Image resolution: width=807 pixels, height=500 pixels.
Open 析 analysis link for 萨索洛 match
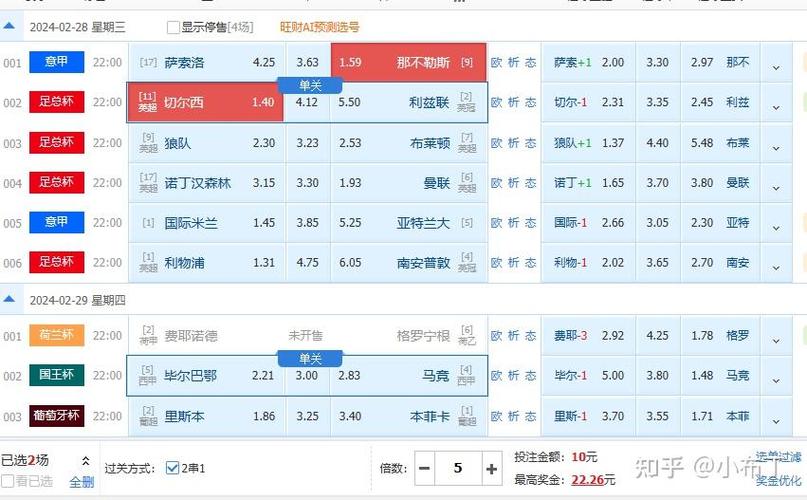pyautogui.click(x=513, y=62)
